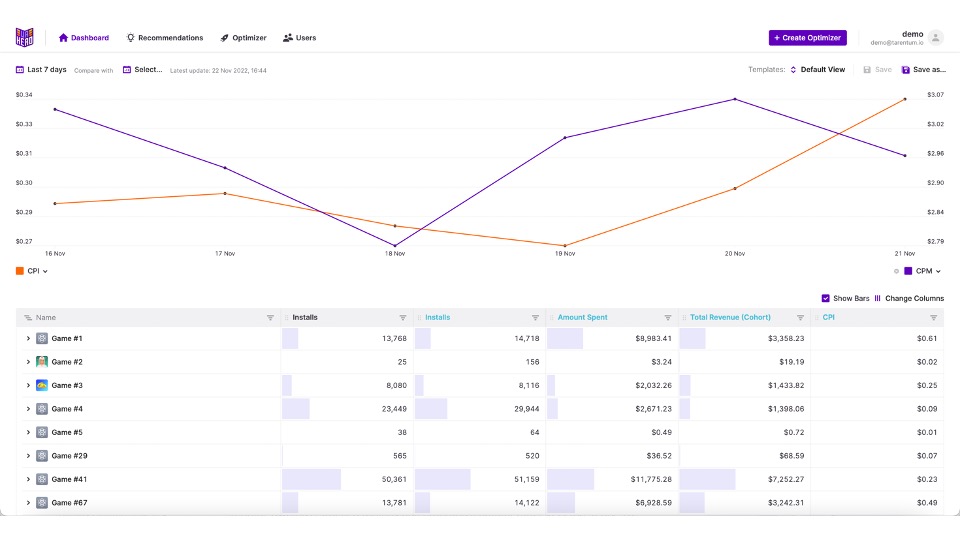Expand the Game #1 row

pyautogui.click(x=28, y=339)
